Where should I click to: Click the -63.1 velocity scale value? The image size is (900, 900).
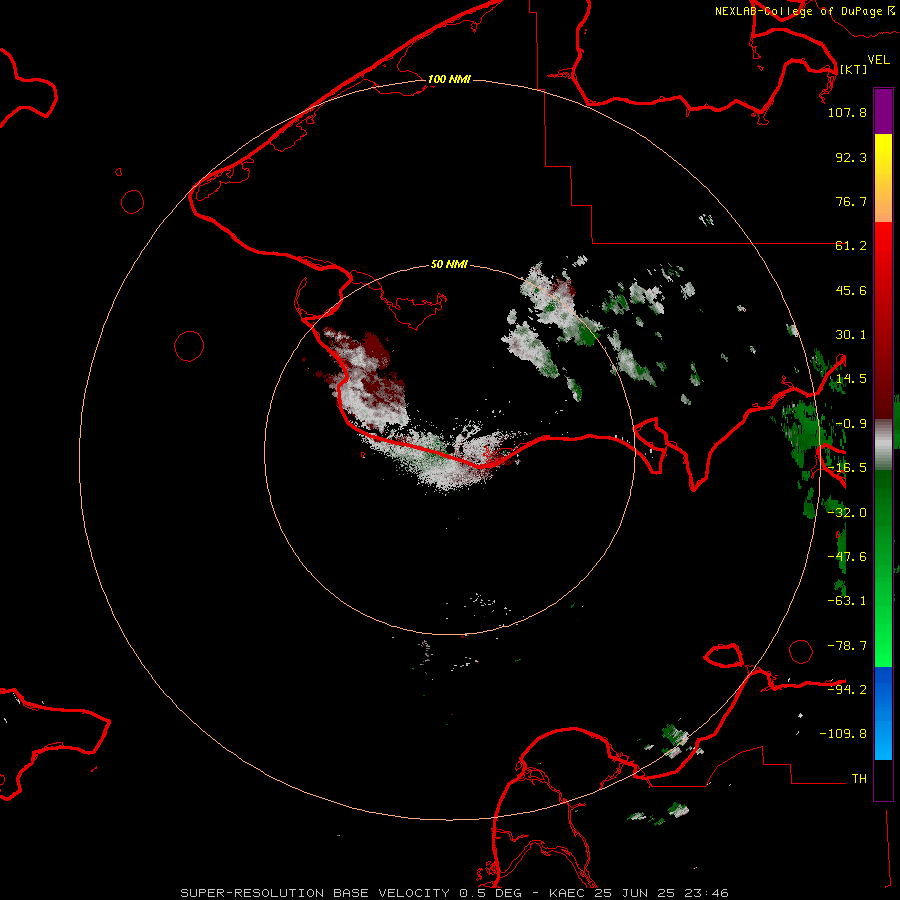coord(847,601)
